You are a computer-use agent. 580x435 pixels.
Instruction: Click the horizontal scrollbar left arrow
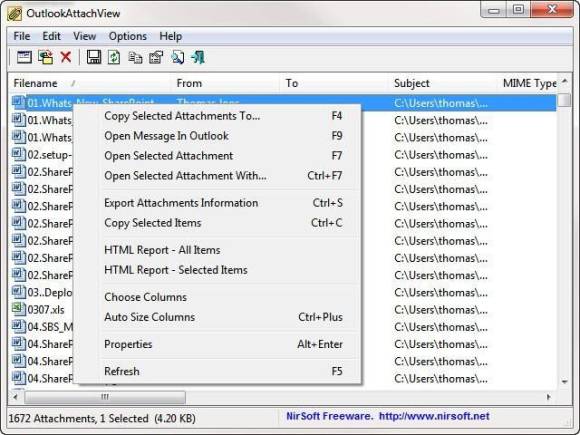coord(16,397)
